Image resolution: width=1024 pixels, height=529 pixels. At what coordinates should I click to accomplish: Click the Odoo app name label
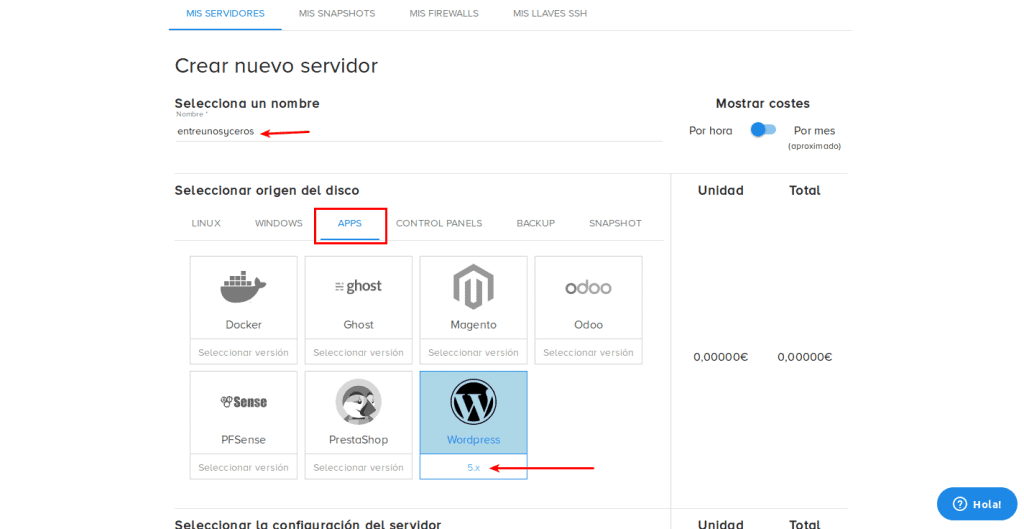588,325
